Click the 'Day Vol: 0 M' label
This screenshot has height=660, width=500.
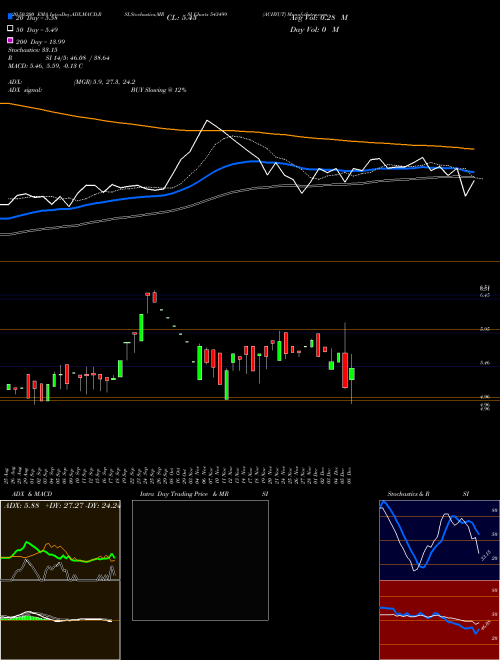tap(314, 30)
